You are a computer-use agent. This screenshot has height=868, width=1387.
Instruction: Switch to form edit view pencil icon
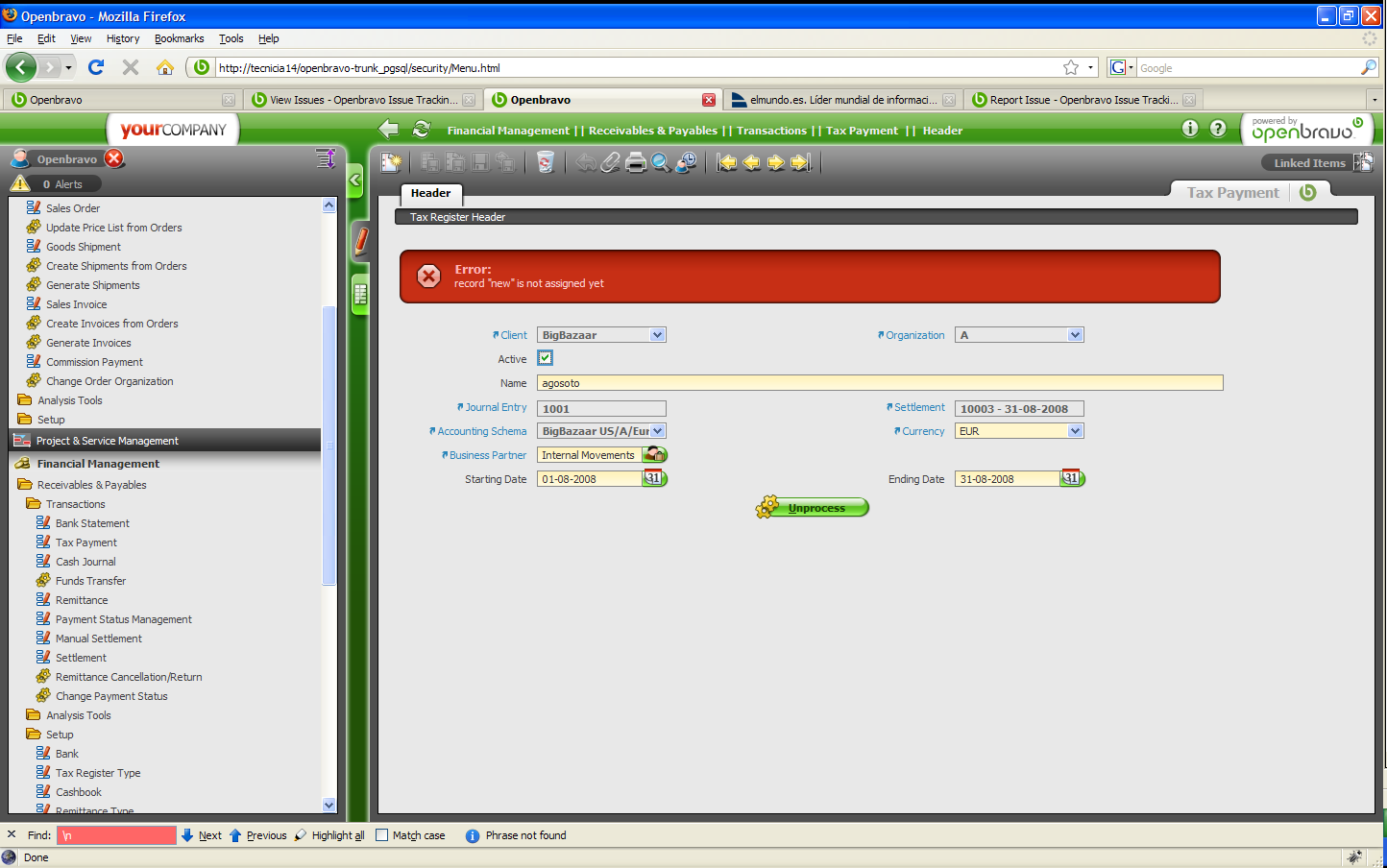(361, 241)
